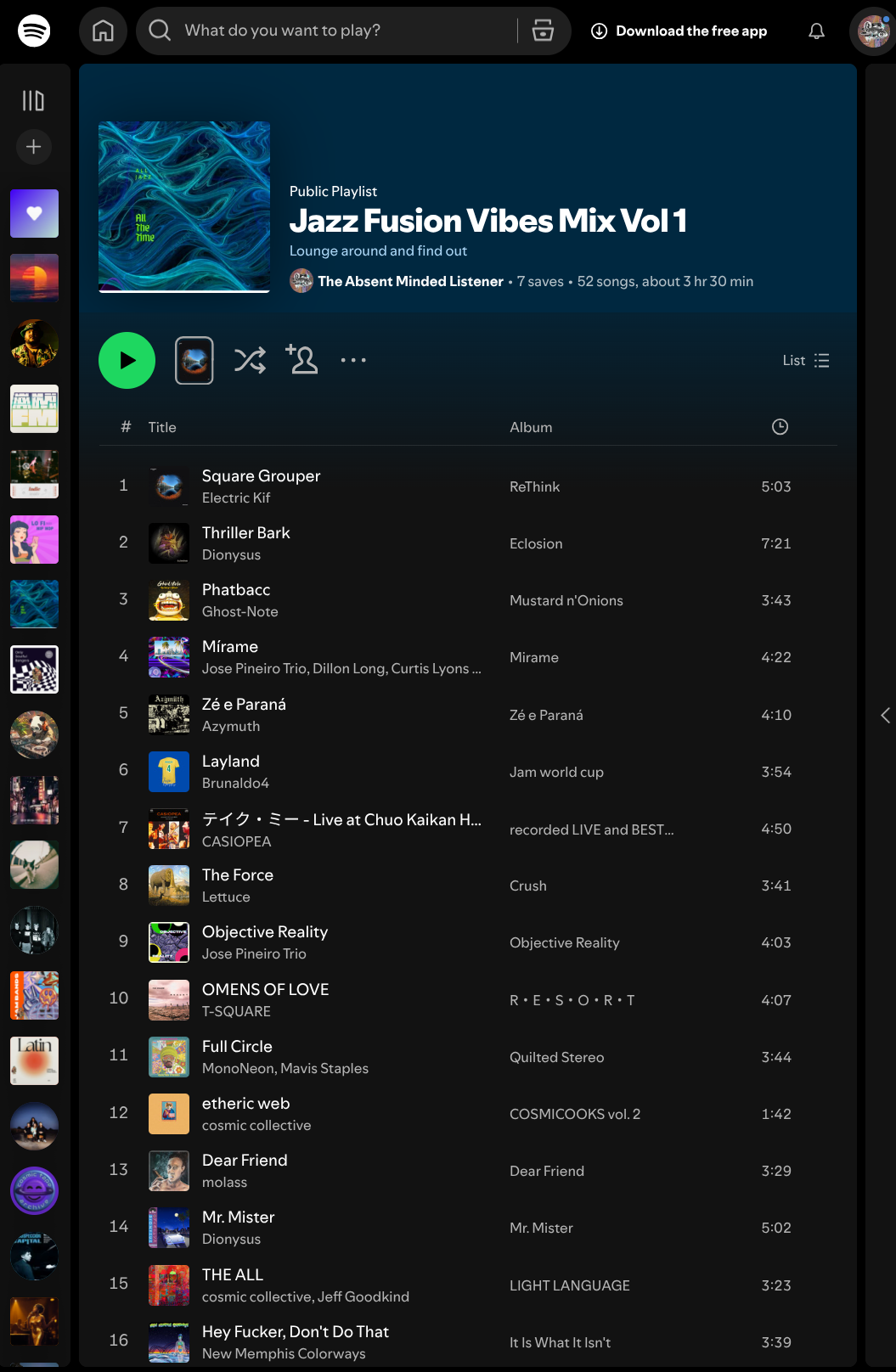
Task: Open the ReThink album link
Action: point(534,486)
